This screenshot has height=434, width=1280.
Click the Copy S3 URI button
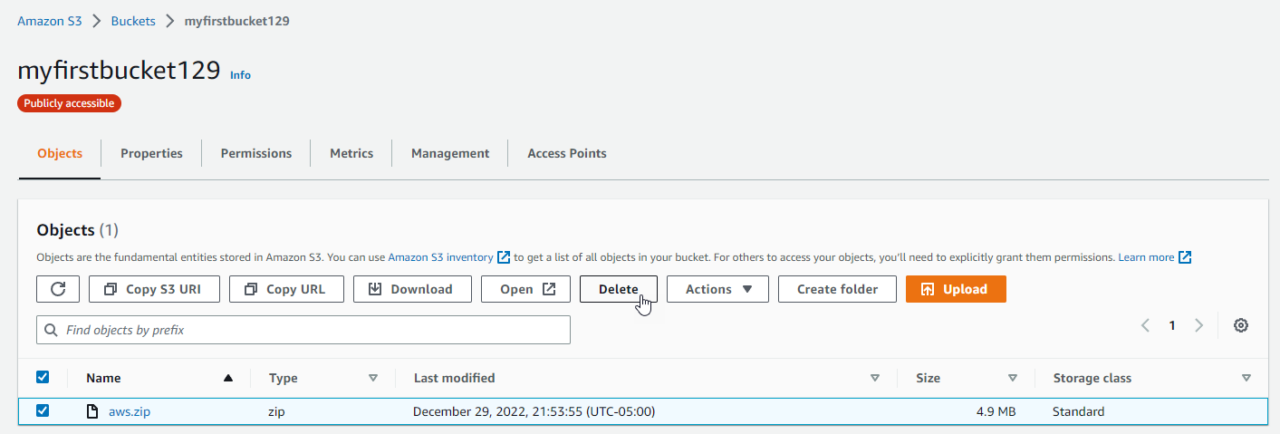pyautogui.click(x=153, y=289)
